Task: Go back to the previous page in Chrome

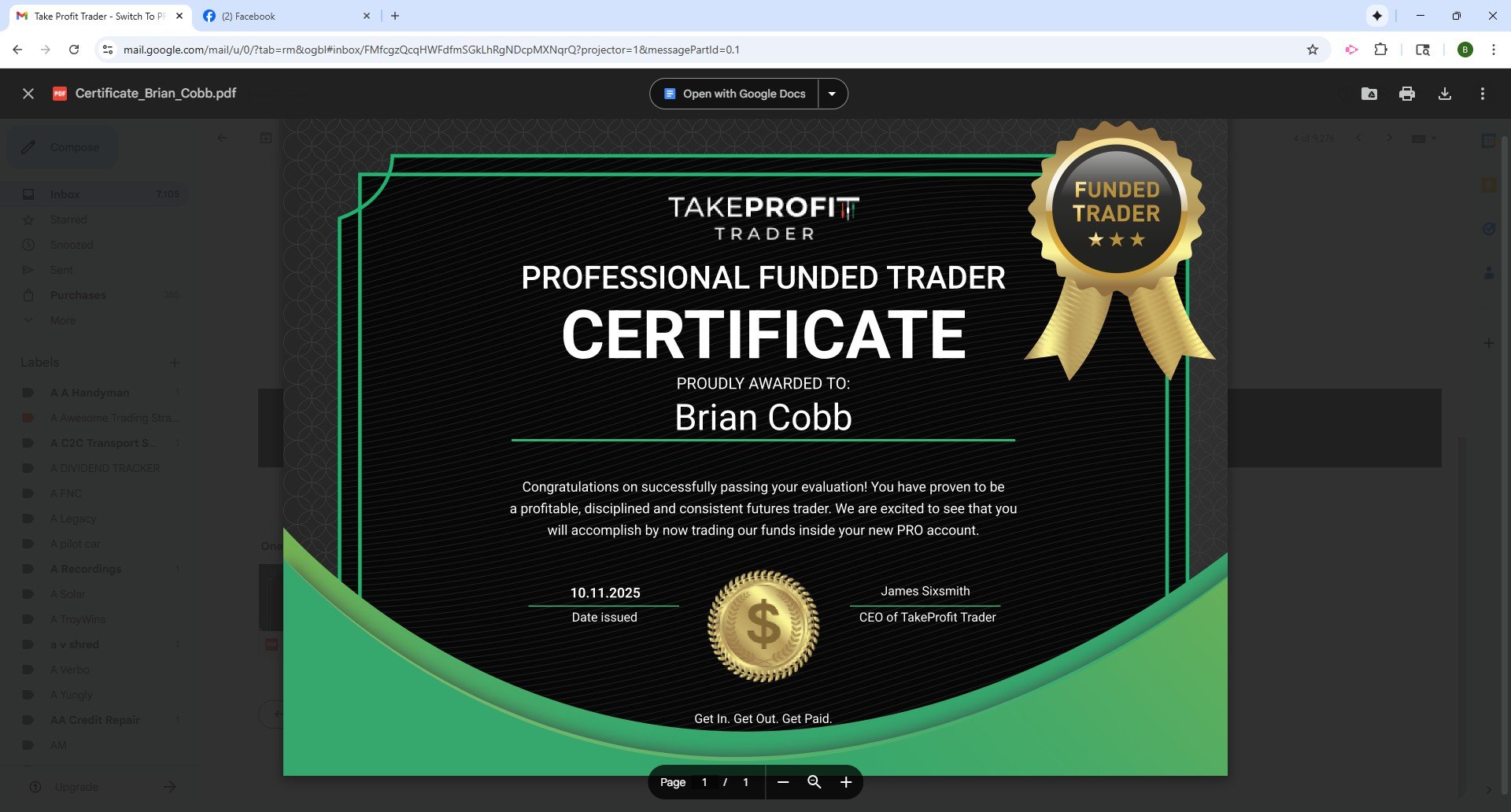Action: (17, 50)
